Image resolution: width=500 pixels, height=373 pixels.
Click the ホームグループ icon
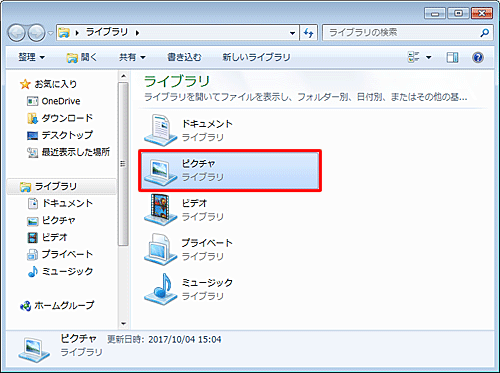tap(25, 305)
